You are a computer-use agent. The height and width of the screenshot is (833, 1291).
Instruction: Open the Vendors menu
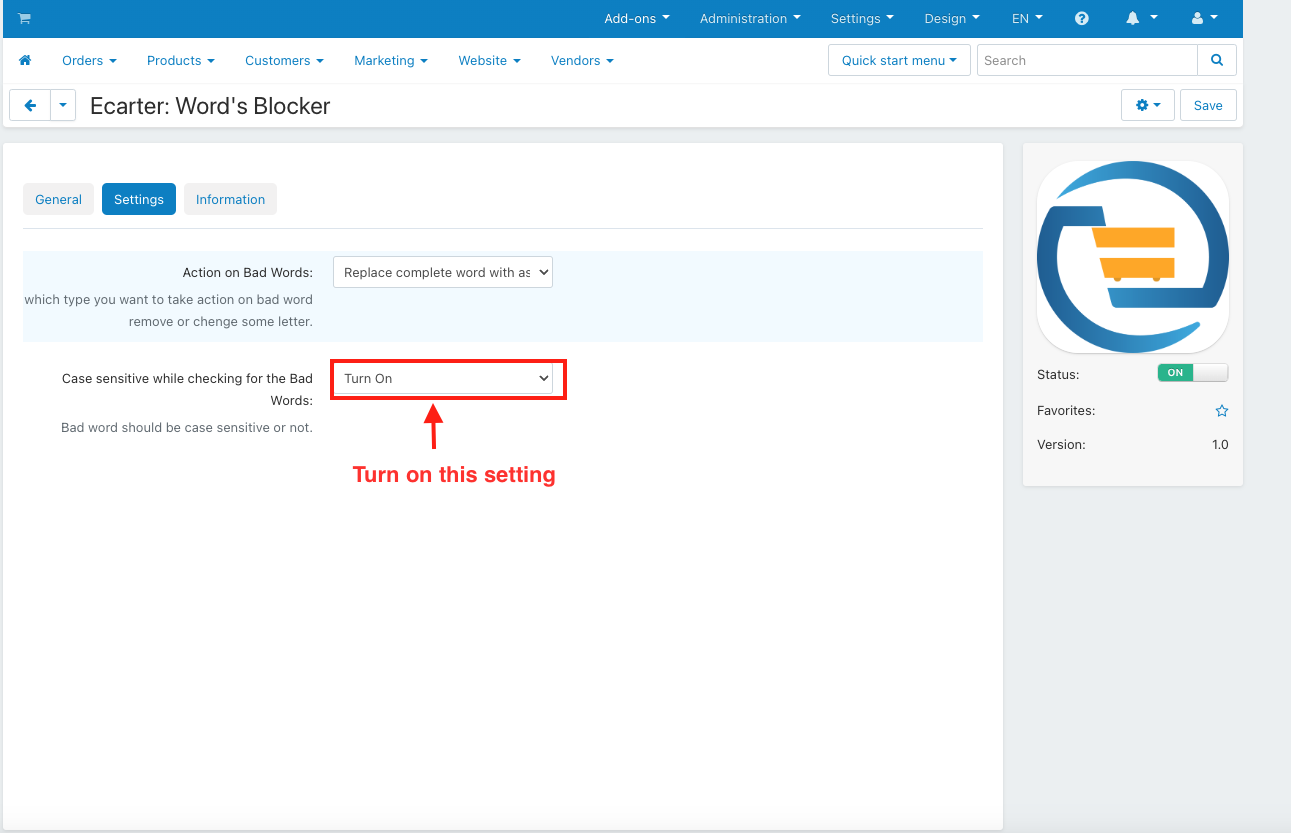click(x=582, y=60)
